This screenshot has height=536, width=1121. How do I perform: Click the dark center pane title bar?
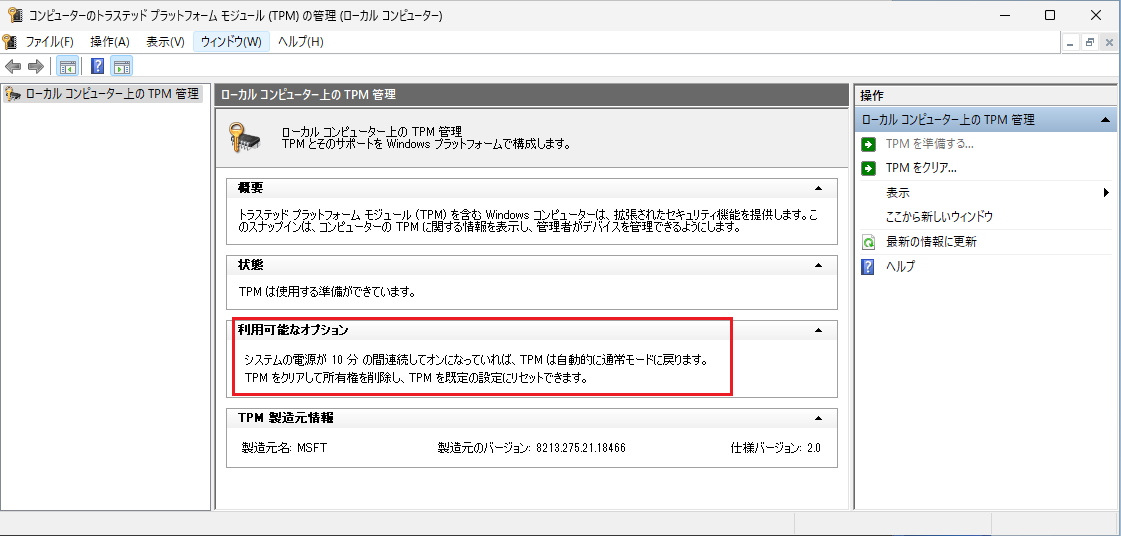(530, 94)
